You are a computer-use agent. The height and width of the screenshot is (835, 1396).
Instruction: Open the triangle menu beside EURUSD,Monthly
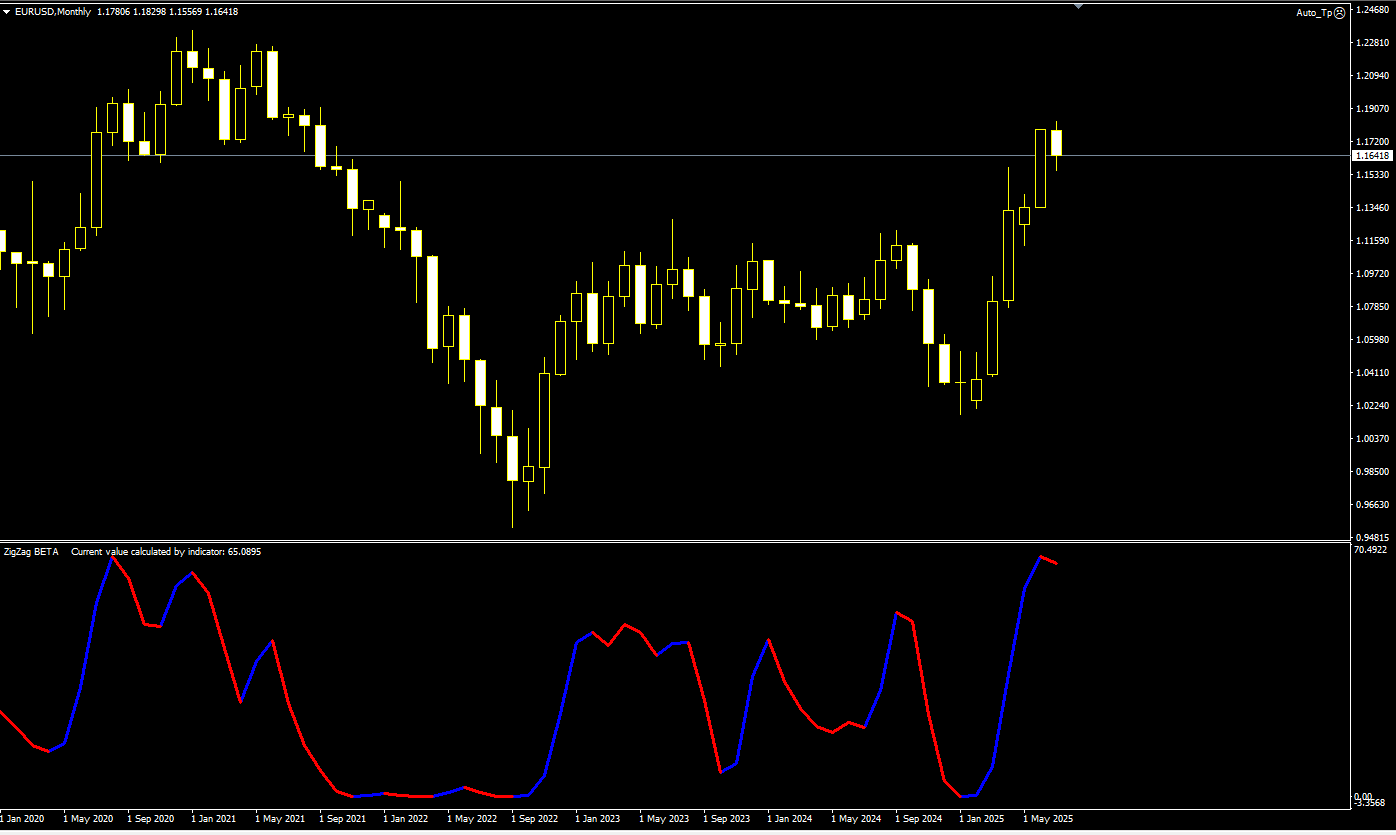(x=6, y=12)
